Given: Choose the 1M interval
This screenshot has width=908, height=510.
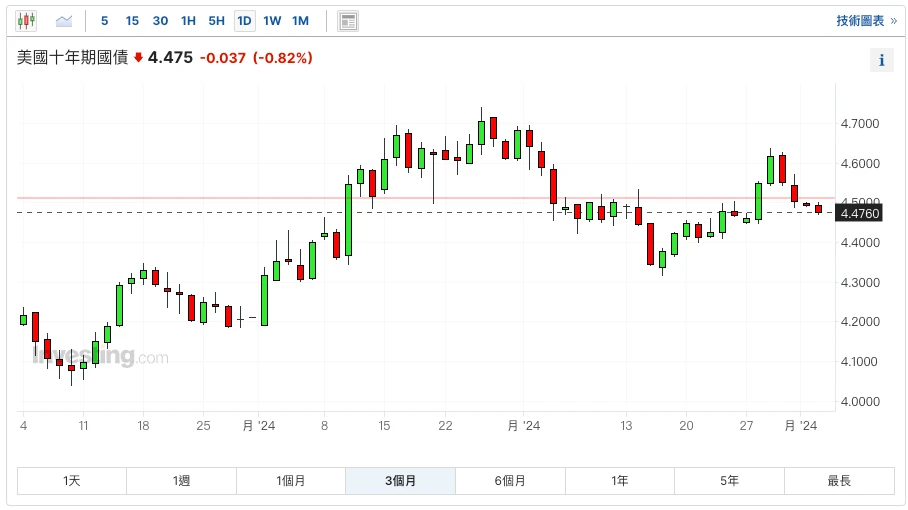Looking at the screenshot, I should coord(300,21).
